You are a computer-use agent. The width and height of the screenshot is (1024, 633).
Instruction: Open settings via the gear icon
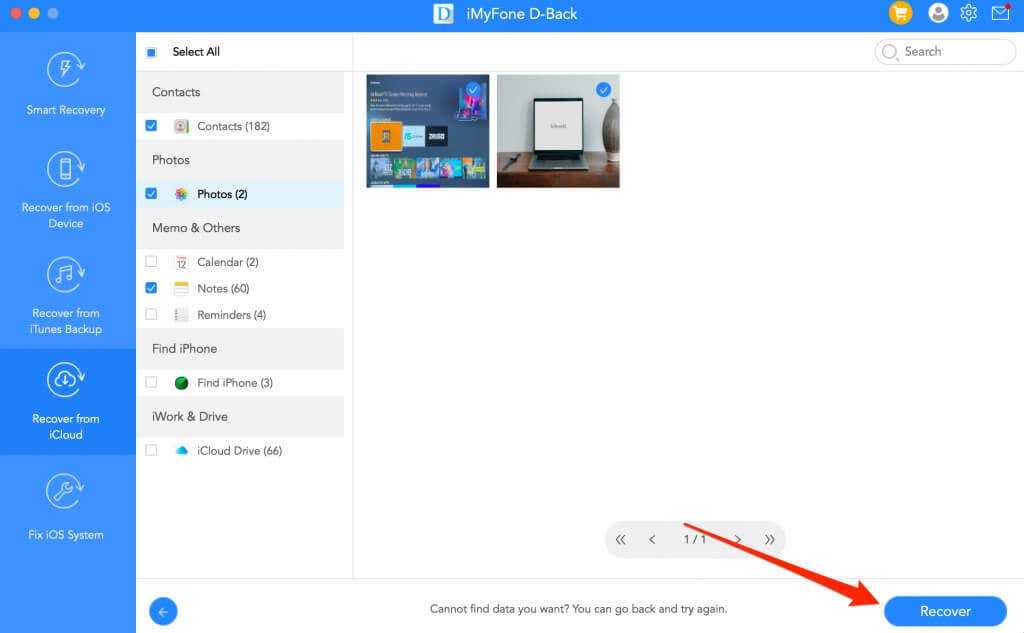tap(968, 13)
